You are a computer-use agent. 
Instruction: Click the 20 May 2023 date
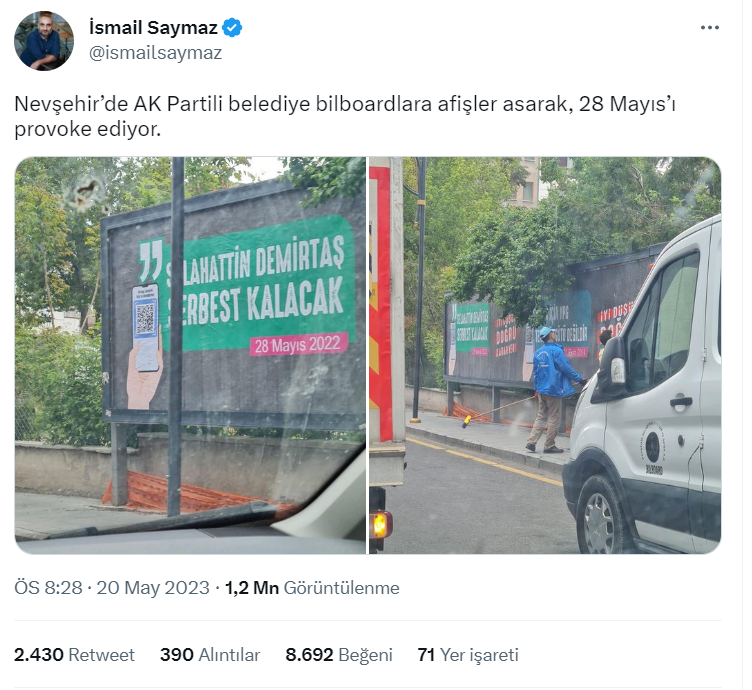tap(153, 588)
